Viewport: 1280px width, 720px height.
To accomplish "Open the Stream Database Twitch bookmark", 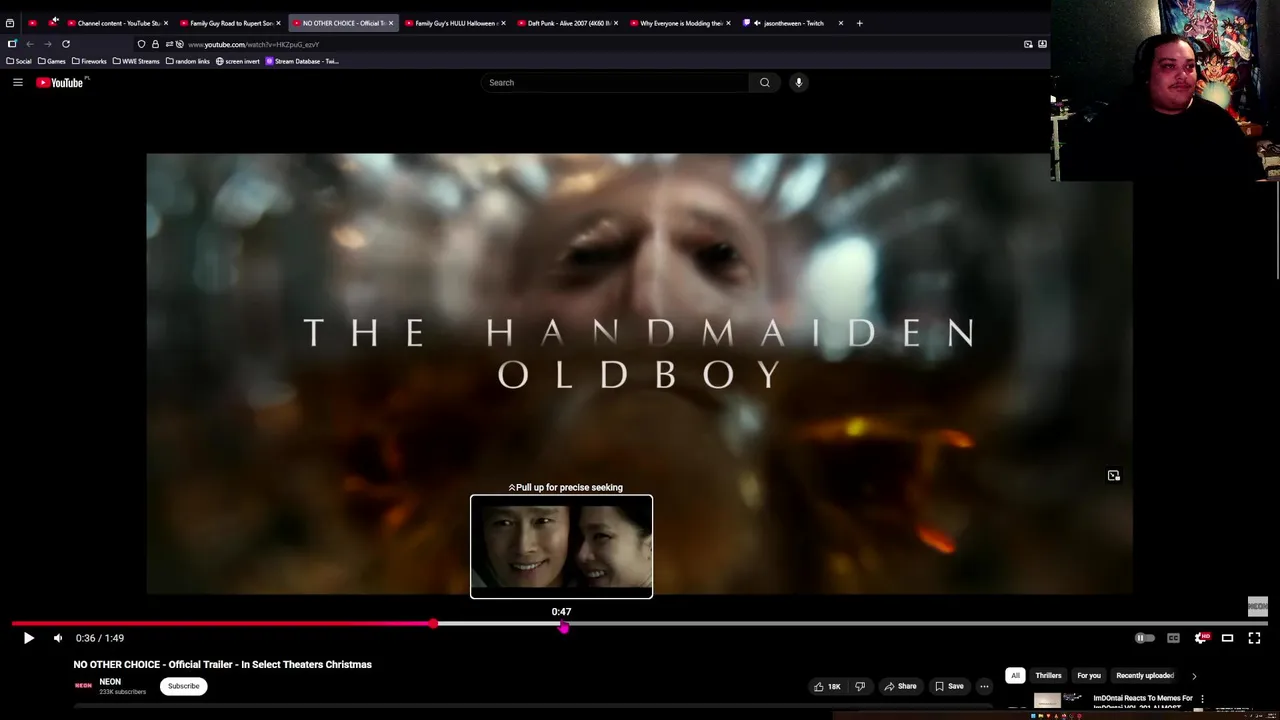I will tap(302, 61).
